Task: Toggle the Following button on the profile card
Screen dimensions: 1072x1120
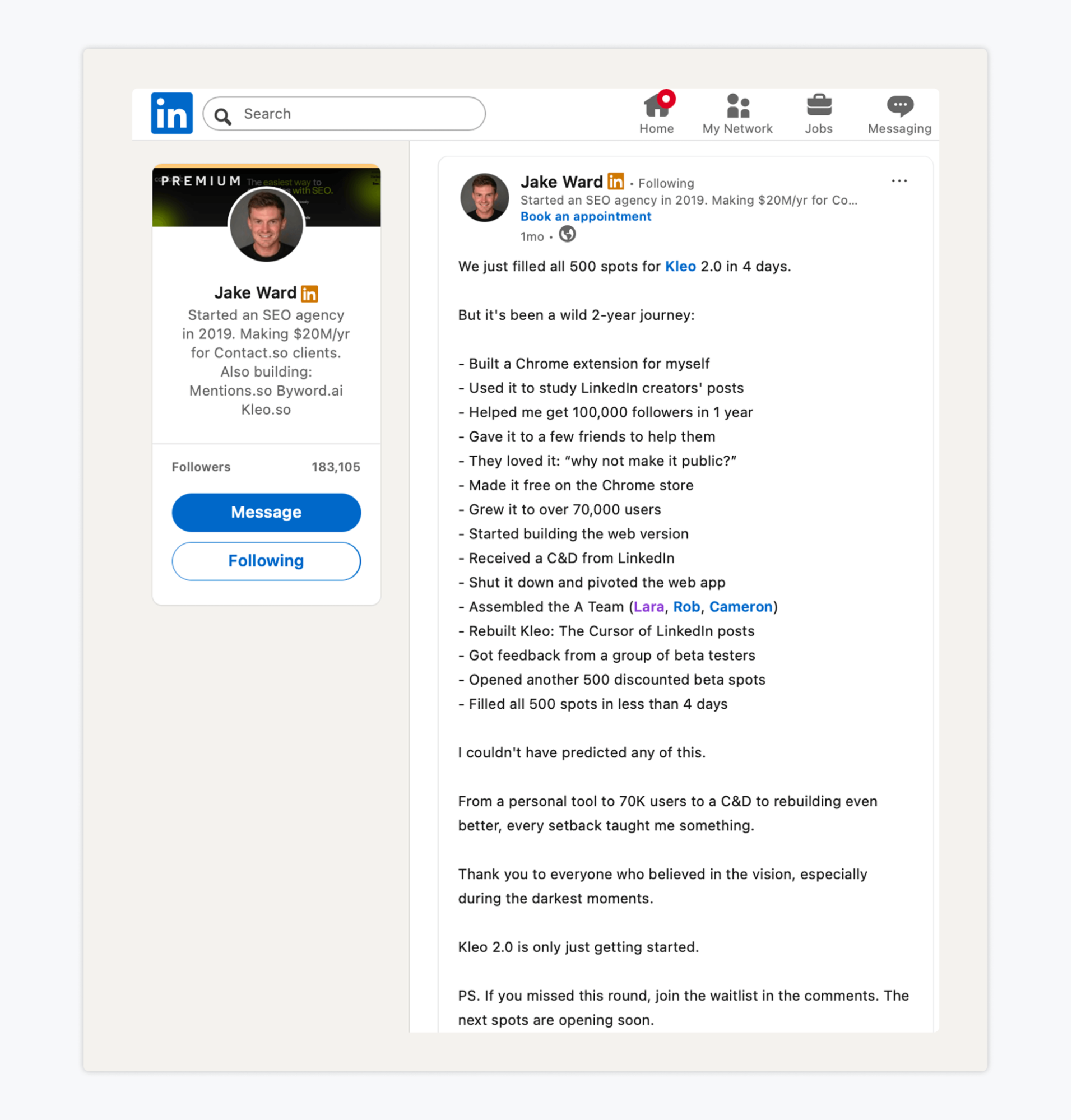Action: click(x=266, y=561)
